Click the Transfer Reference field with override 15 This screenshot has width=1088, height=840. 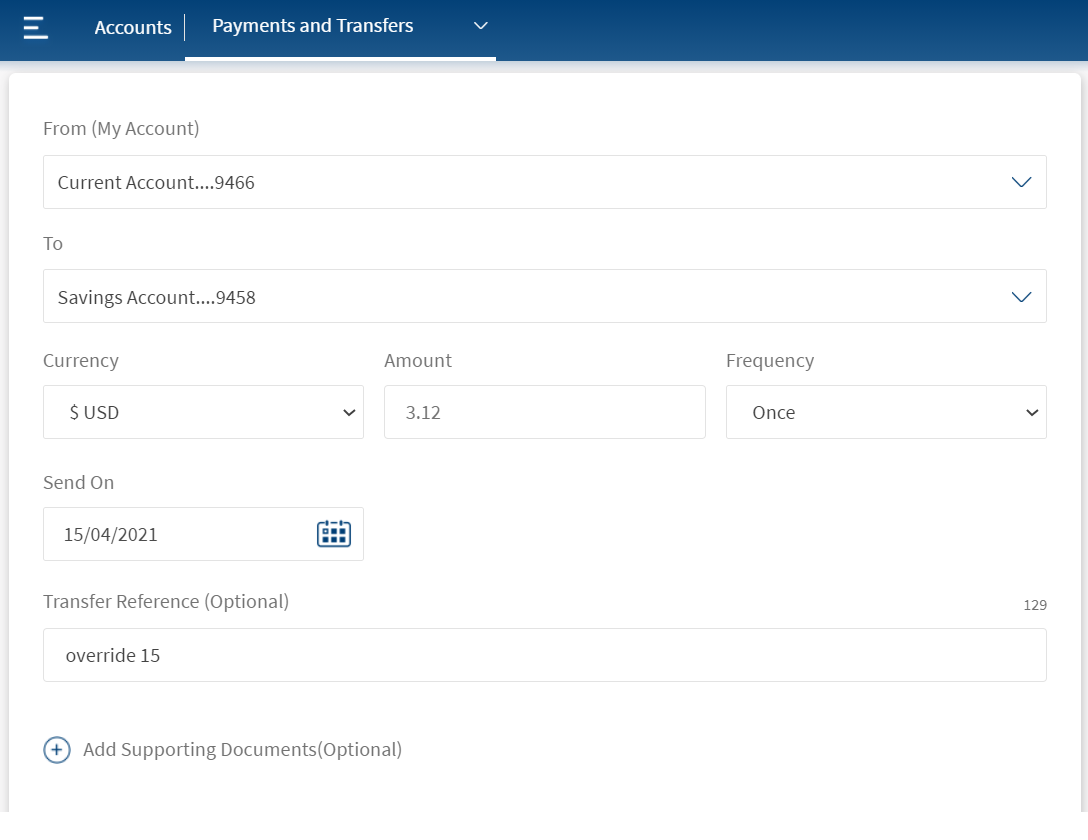[x=544, y=655]
